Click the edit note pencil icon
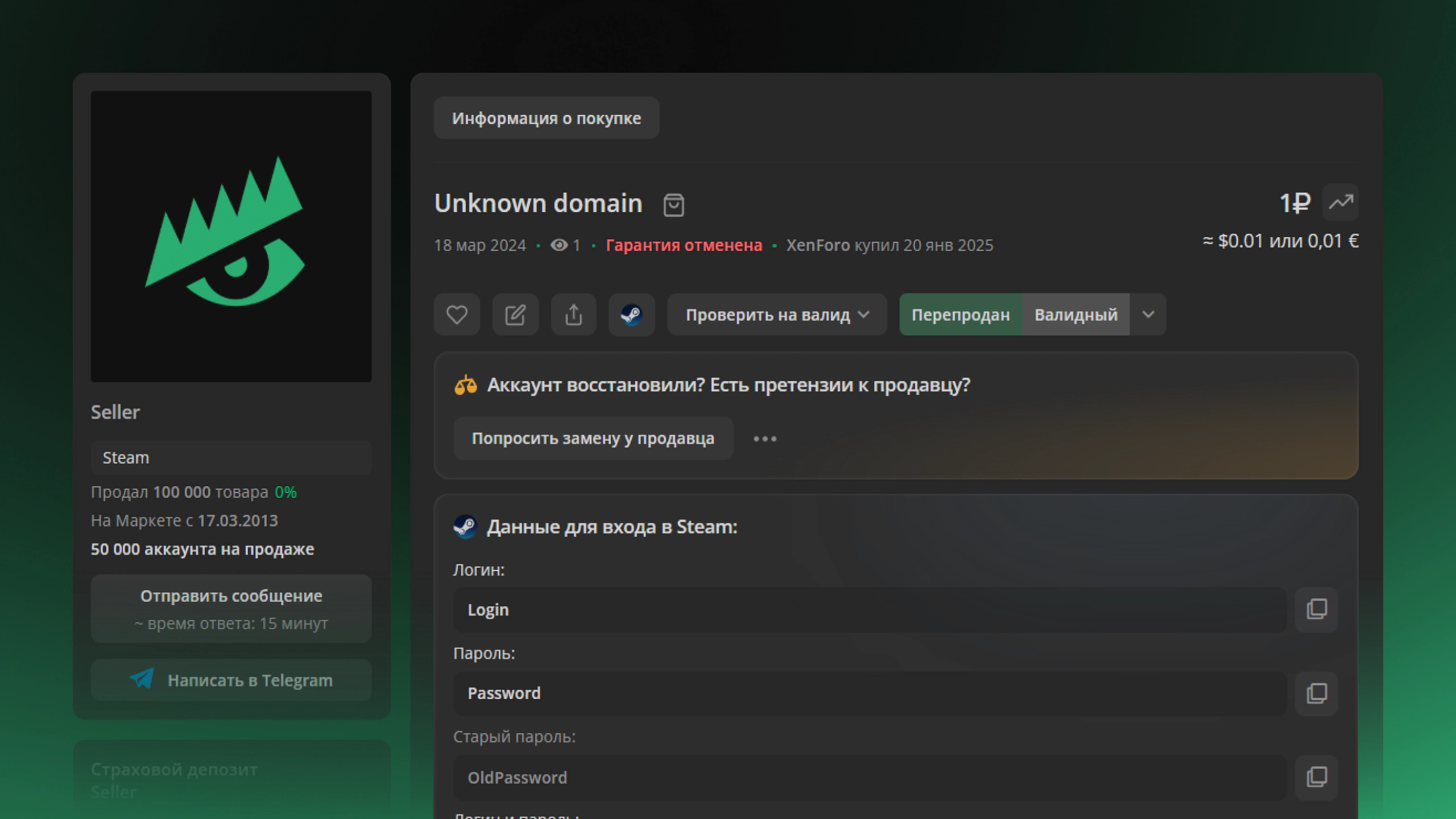The image size is (1456, 819). click(x=515, y=315)
